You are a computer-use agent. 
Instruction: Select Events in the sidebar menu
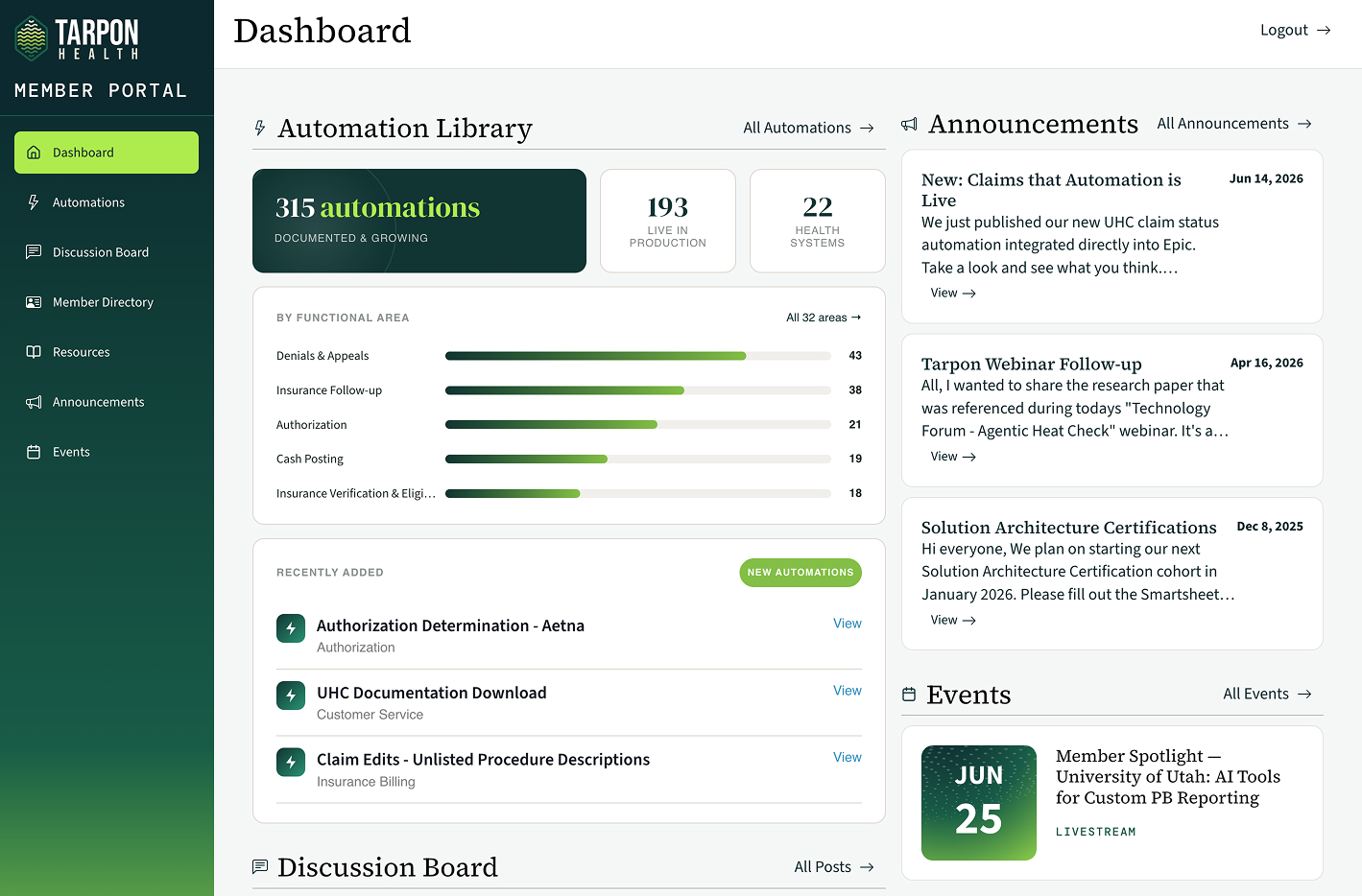pyautogui.click(x=107, y=452)
